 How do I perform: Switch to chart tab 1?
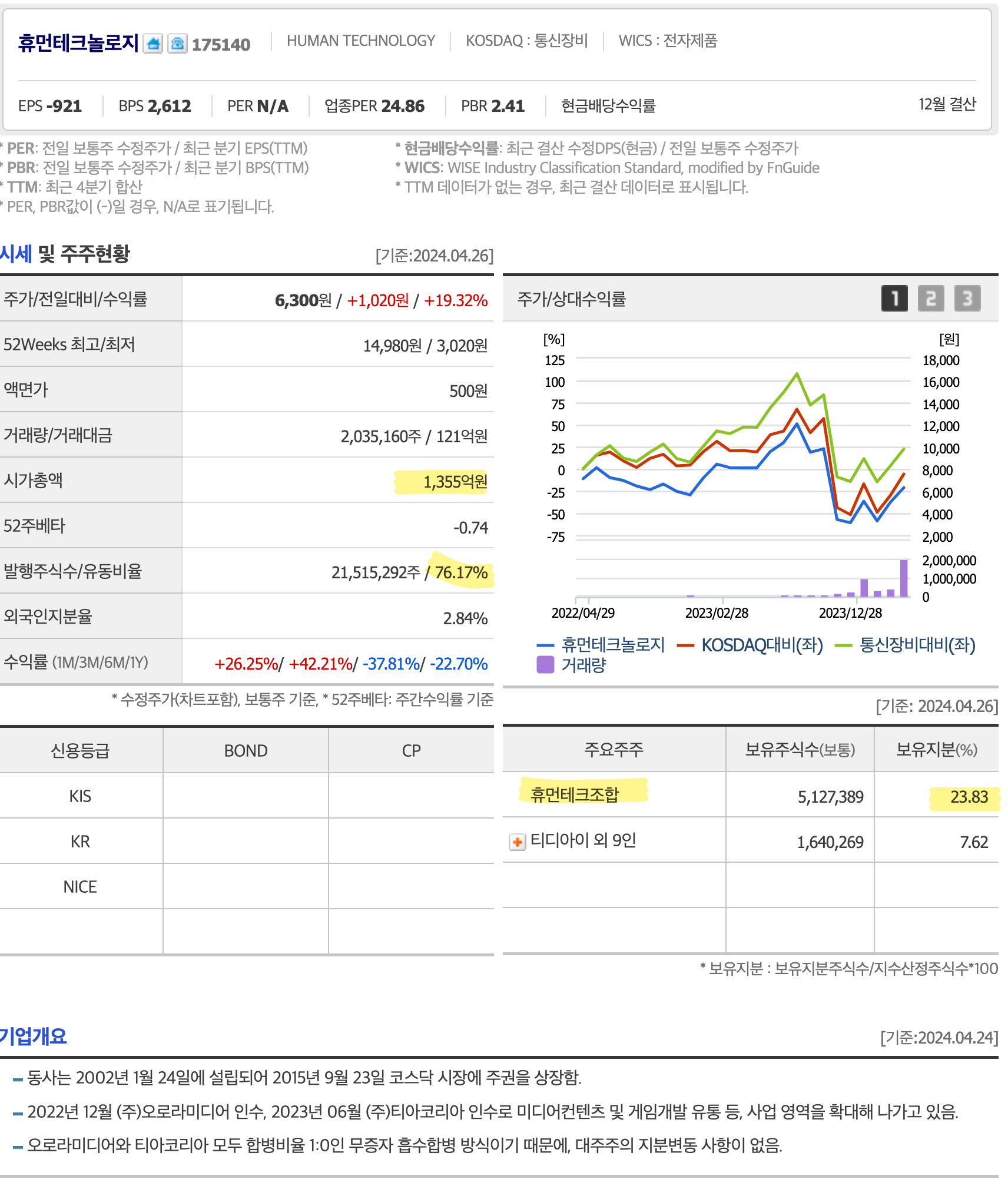tap(894, 299)
